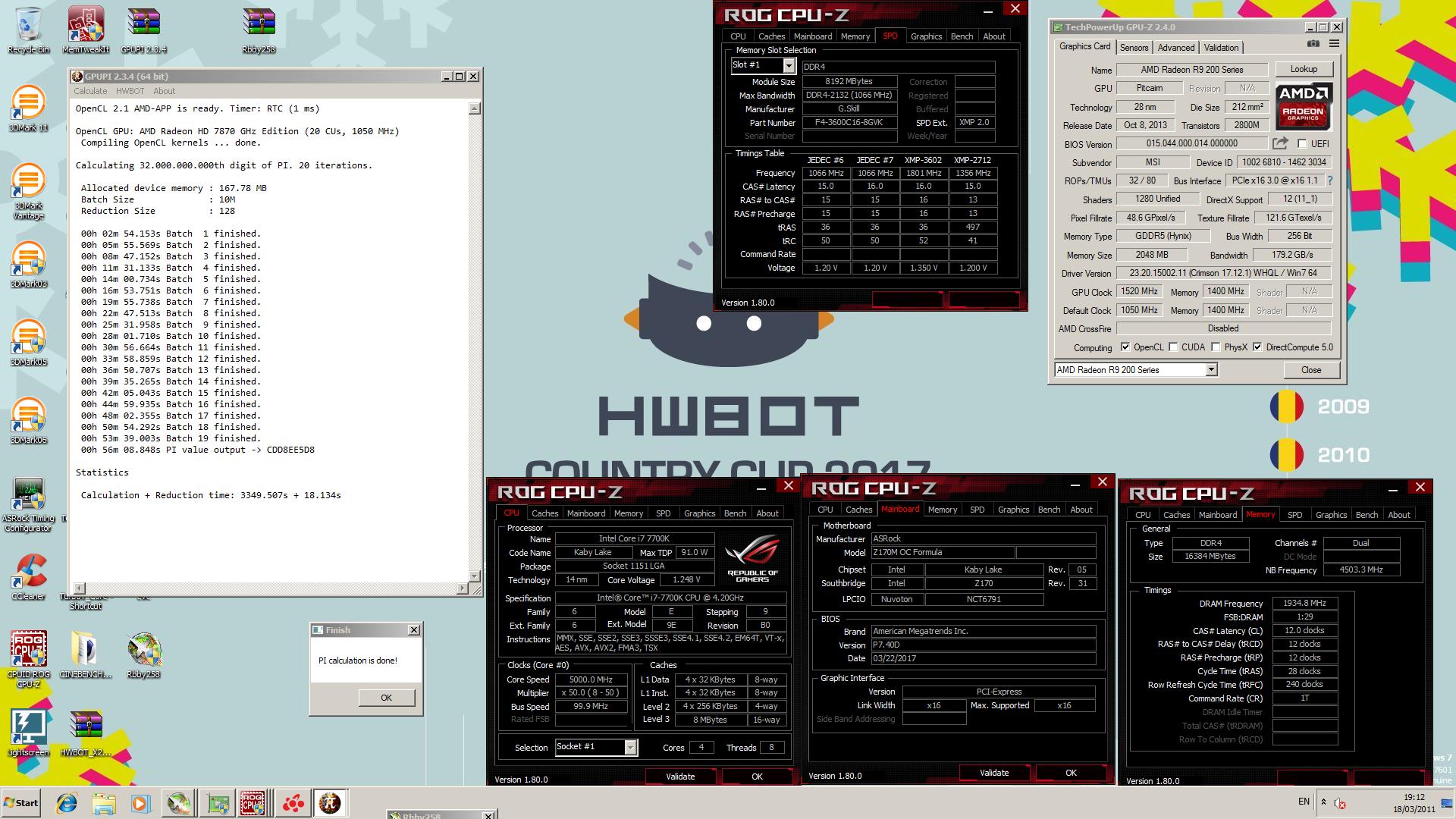Expand the Slot #1 memory slot dropdown
This screenshot has width=1456, height=819.
tap(789, 66)
